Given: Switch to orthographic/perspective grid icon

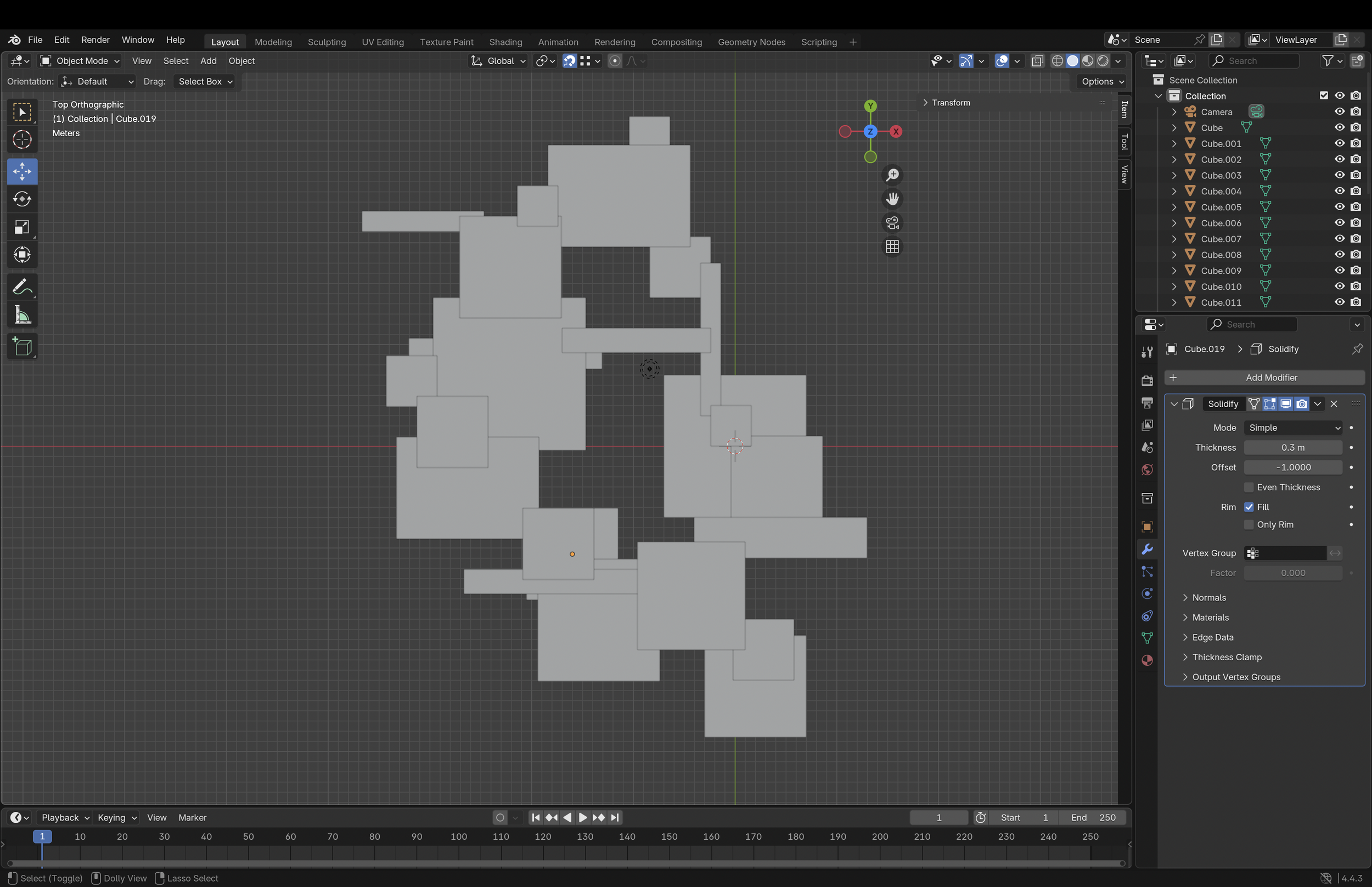Looking at the screenshot, I should coord(892,246).
